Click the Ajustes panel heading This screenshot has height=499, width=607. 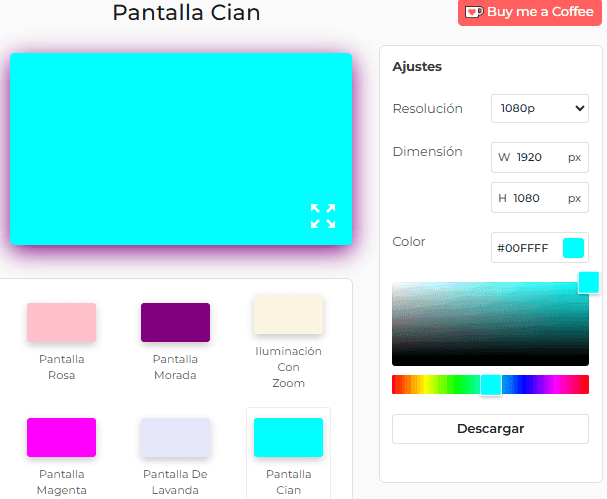[x=417, y=67]
